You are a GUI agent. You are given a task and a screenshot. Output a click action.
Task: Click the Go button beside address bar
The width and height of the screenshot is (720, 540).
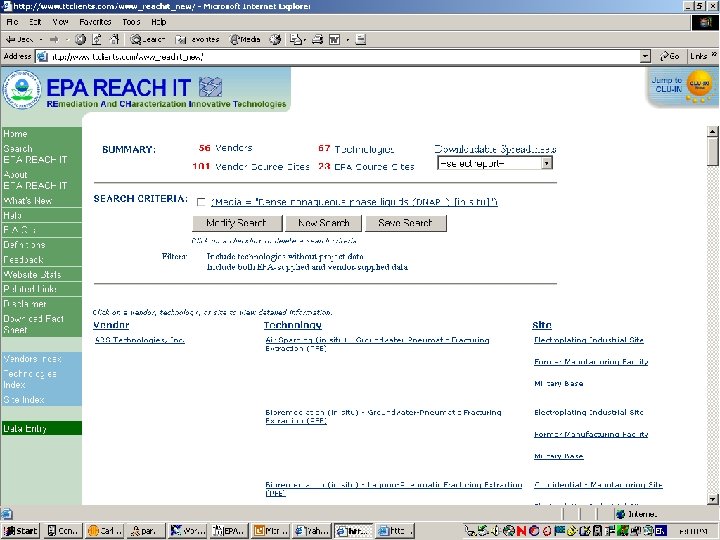[669, 56]
